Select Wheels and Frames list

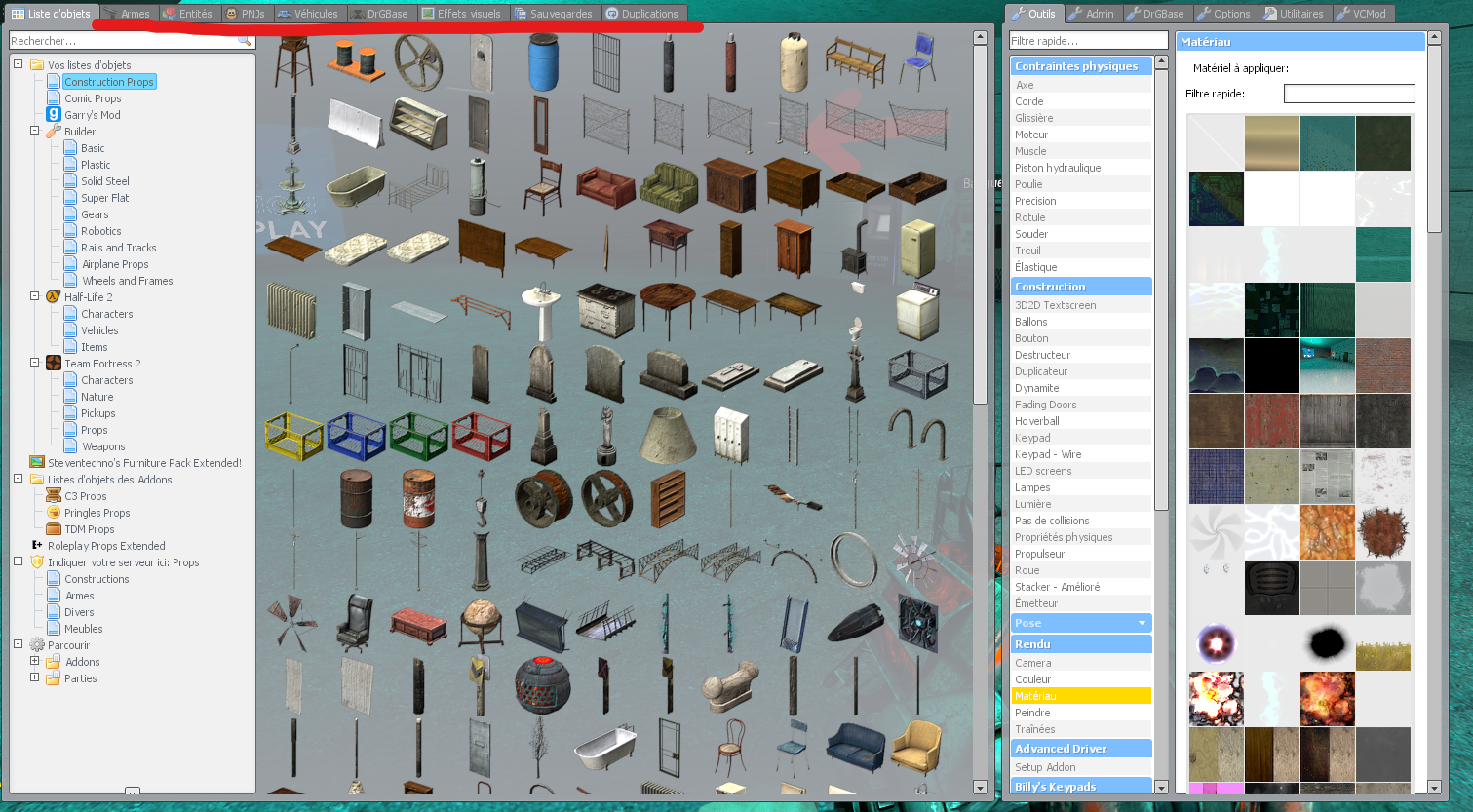pyautogui.click(x=128, y=281)
